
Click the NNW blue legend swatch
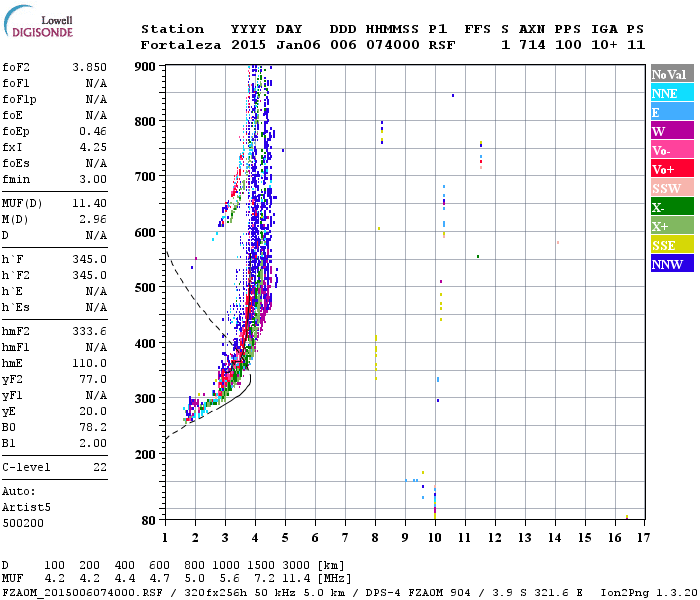click(x=672, y=263)
